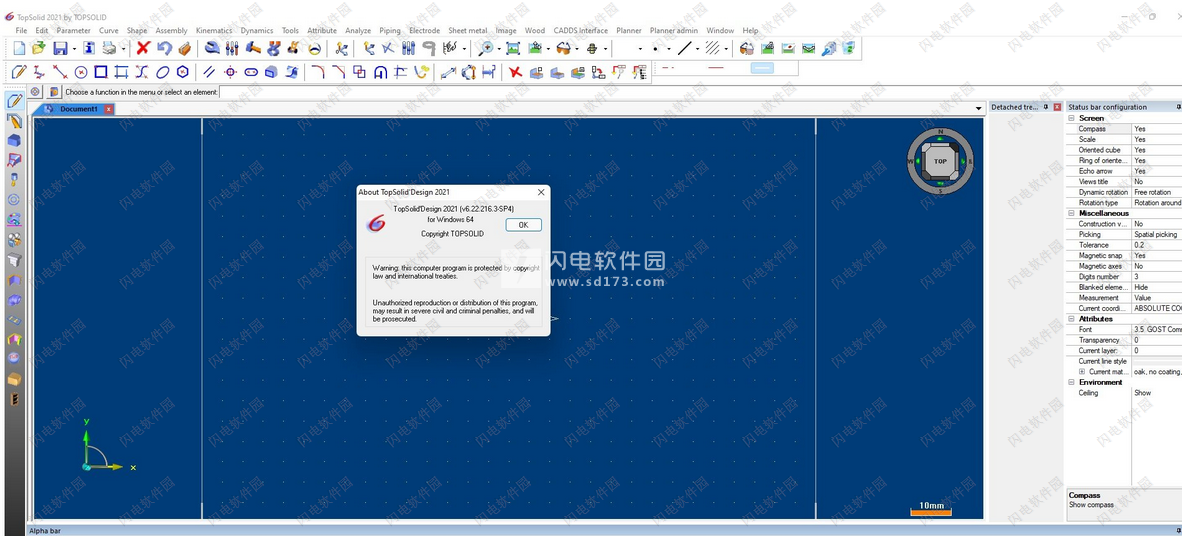Close the Detached tree panel

tap(1057, 107)
